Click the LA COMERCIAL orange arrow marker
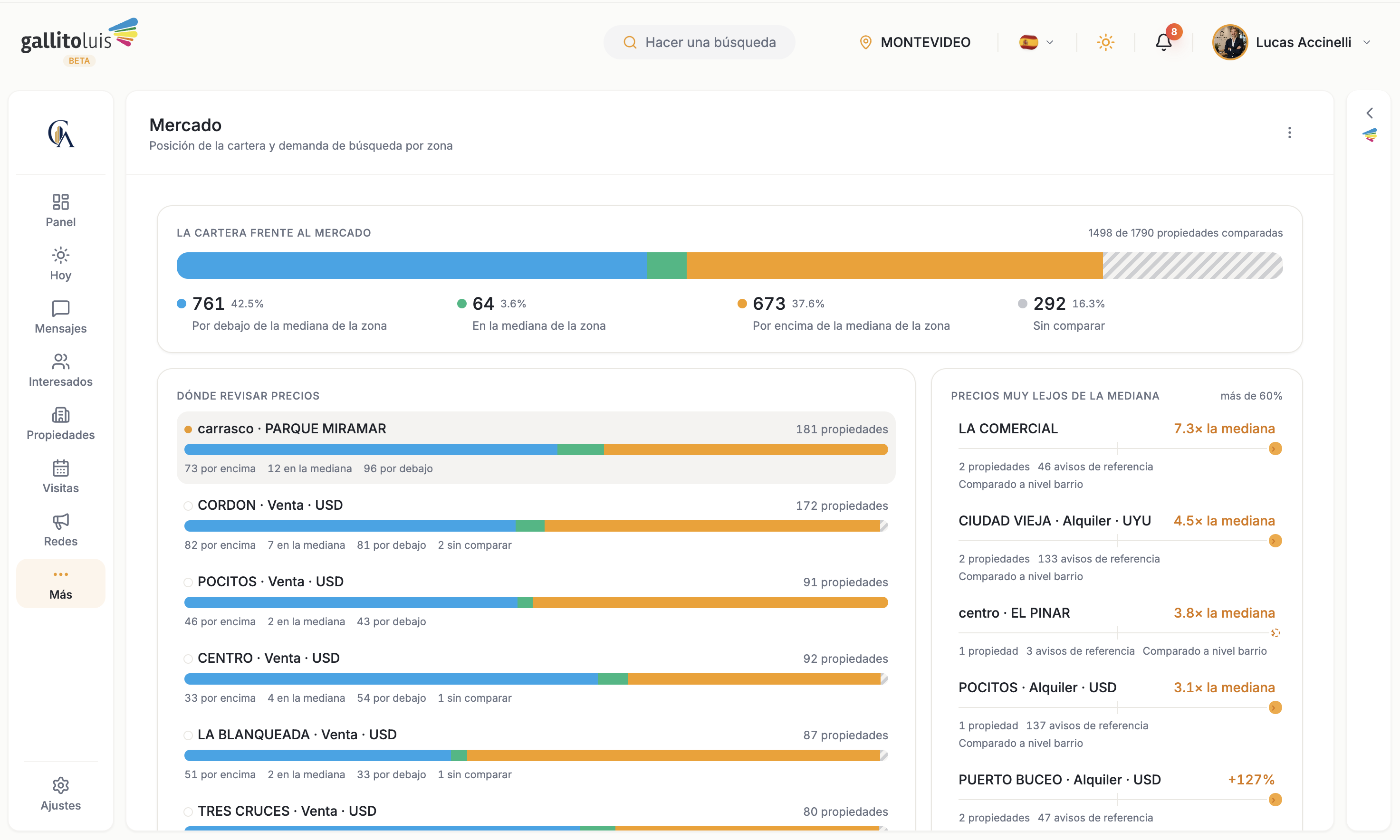 (1275, 449)
